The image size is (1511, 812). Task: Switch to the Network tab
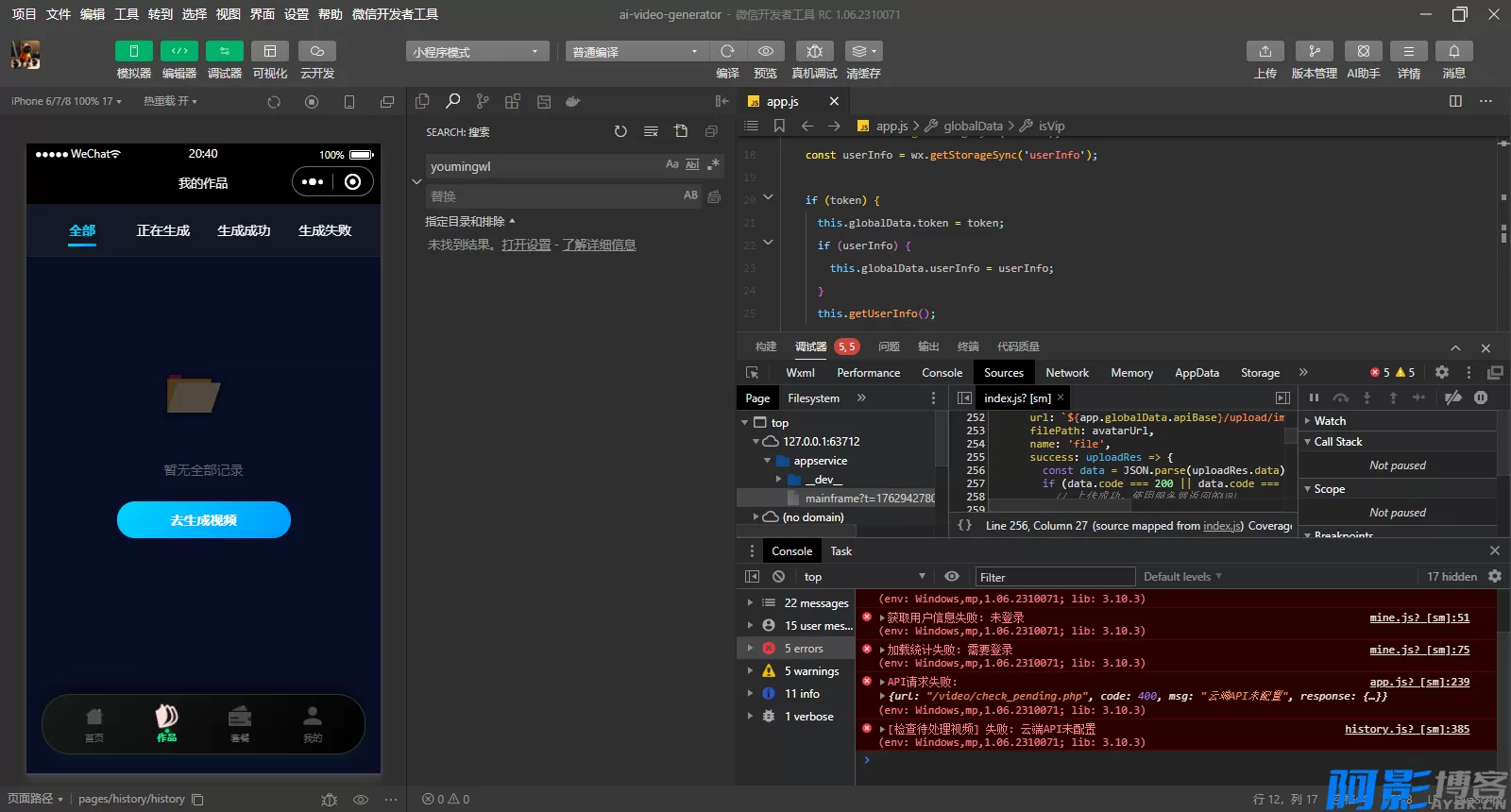1067,373
